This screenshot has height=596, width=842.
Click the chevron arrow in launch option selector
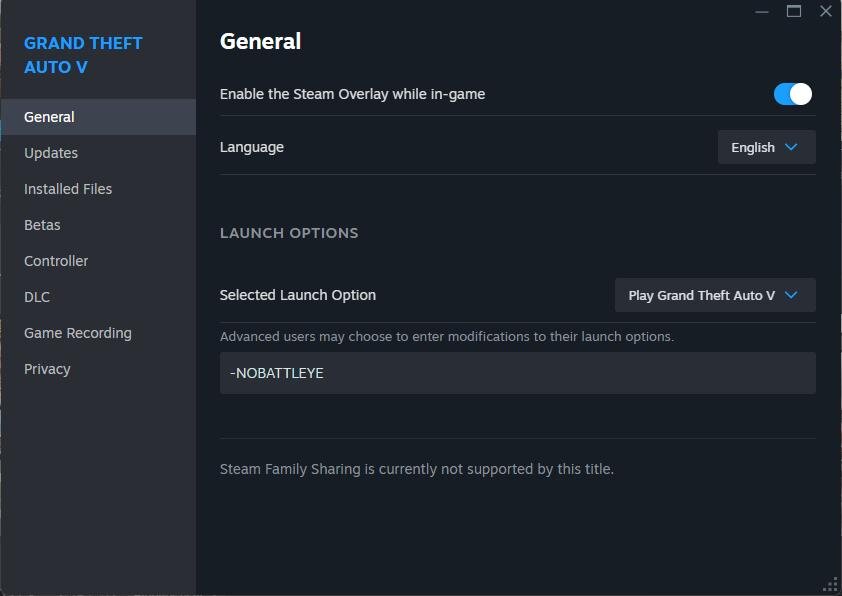(791, 295)
